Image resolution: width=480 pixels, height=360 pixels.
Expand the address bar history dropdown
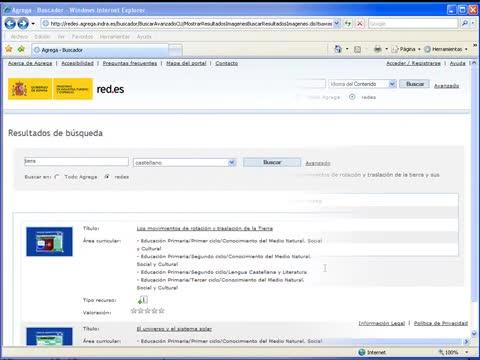click(x=337, y=23)
